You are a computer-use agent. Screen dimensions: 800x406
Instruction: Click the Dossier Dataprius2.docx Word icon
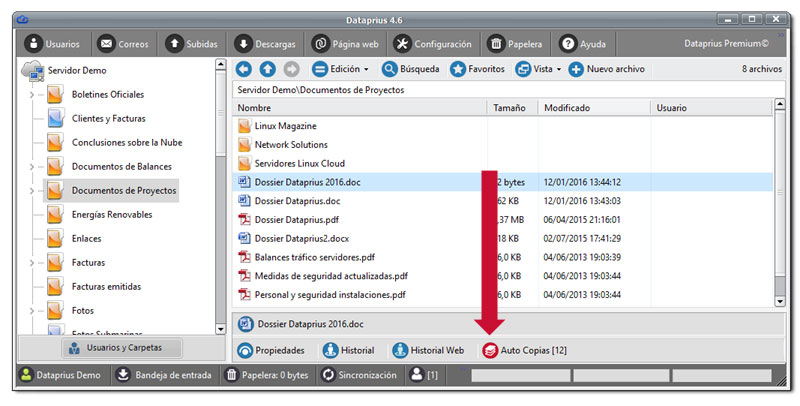[x=245, y=238]
